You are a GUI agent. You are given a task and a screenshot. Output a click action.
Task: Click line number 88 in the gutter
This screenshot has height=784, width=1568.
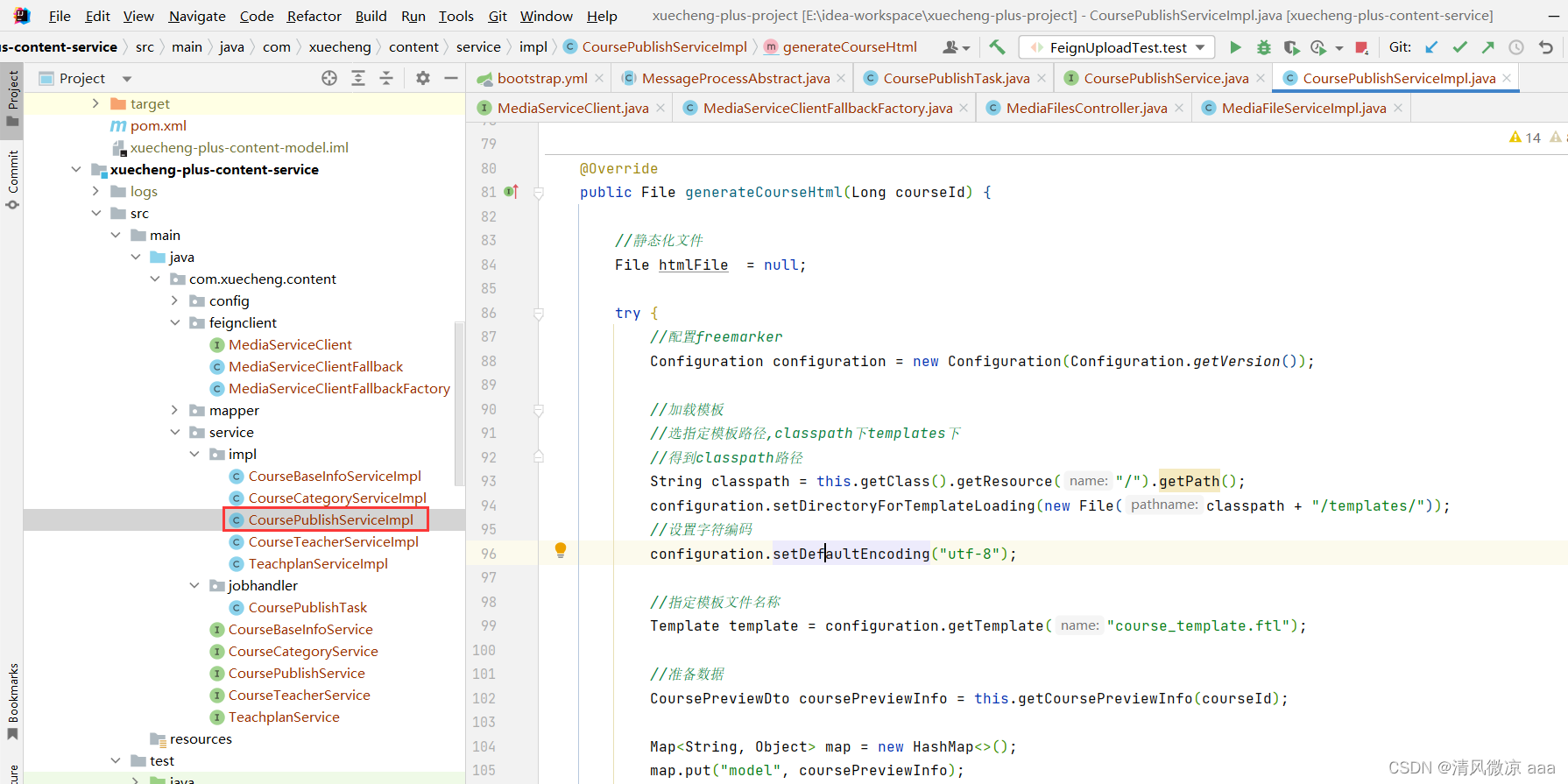[x=488, y=361]
